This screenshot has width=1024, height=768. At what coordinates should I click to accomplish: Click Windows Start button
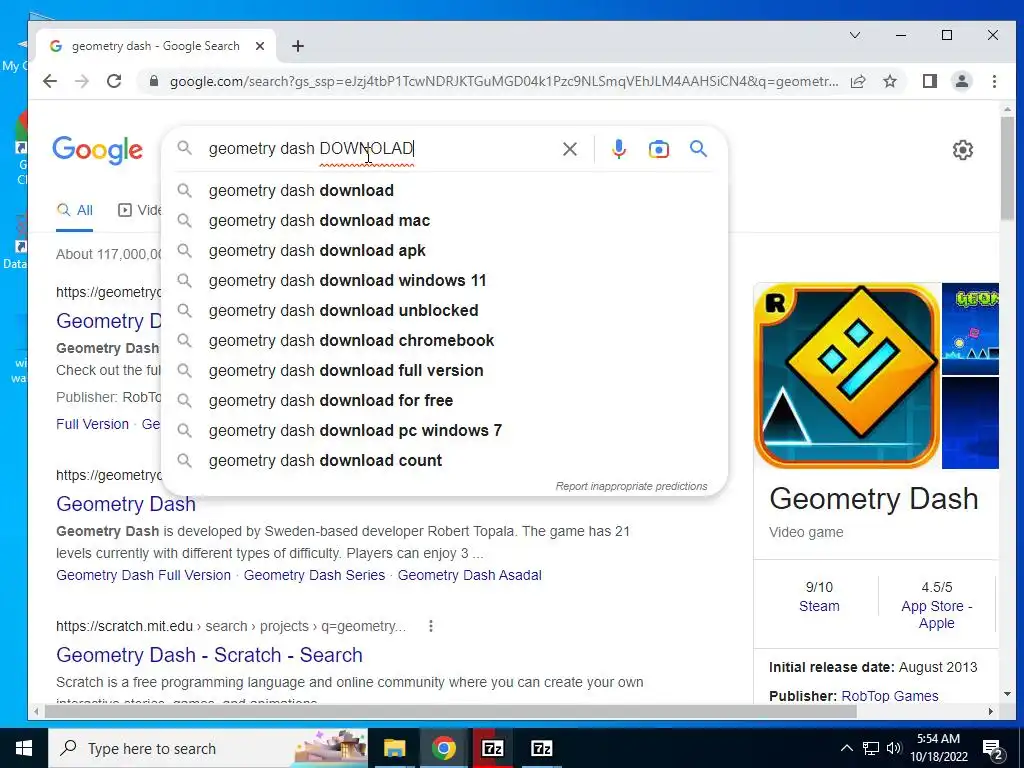click(24, 748)
